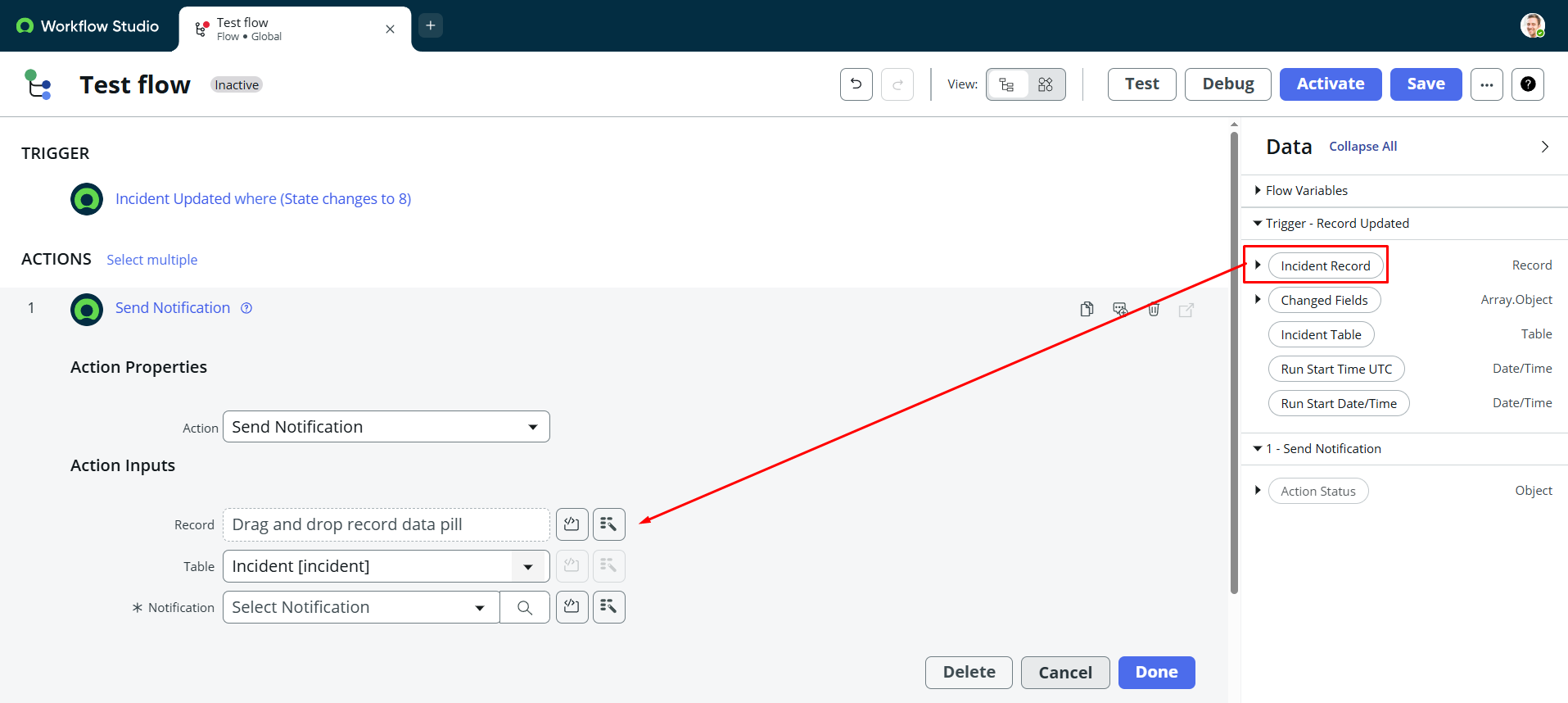Select the Run Start Date/Time pill
Viewport: 1568px width, 703px height.
click(1339, 403)
